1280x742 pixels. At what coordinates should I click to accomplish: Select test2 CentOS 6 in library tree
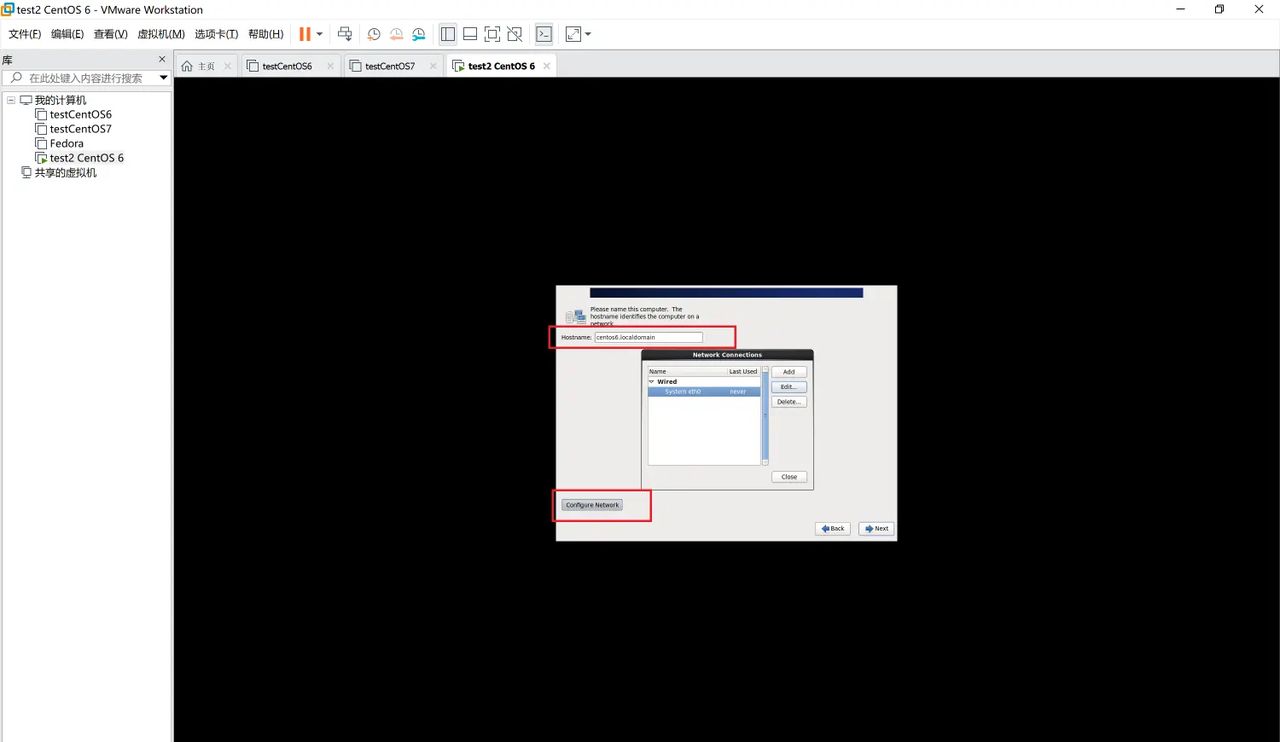point(87,158)
